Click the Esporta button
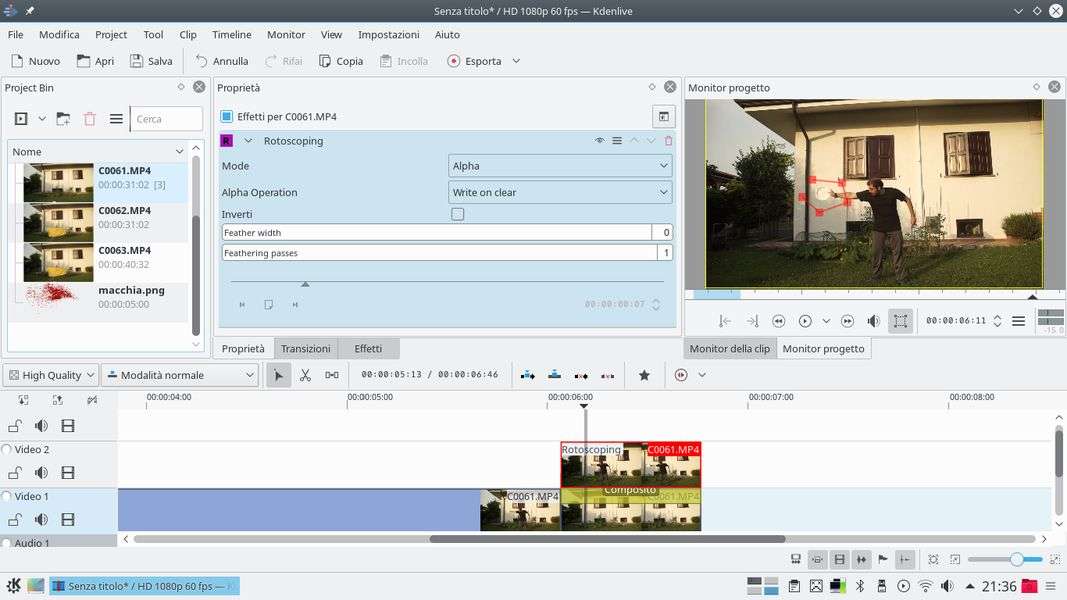This screenshot has width=1067, height=600. pos(474,61)
